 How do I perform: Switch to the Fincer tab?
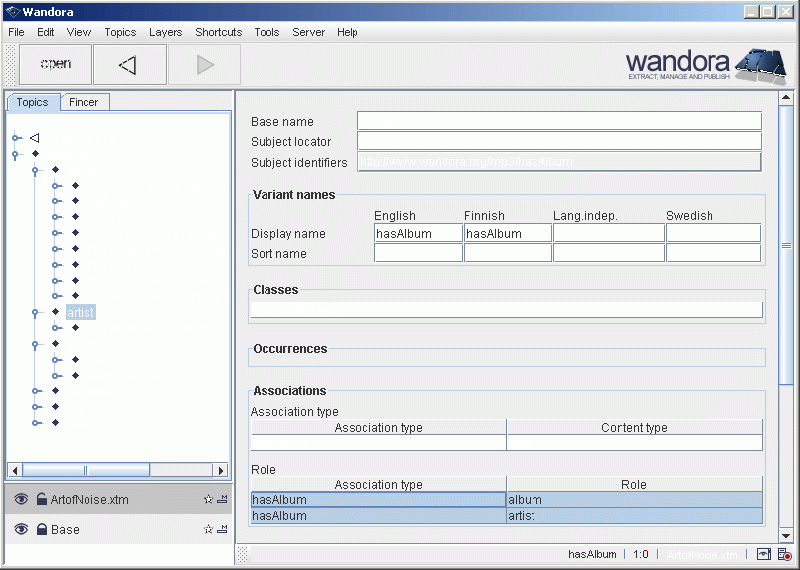tap(84, 102)
